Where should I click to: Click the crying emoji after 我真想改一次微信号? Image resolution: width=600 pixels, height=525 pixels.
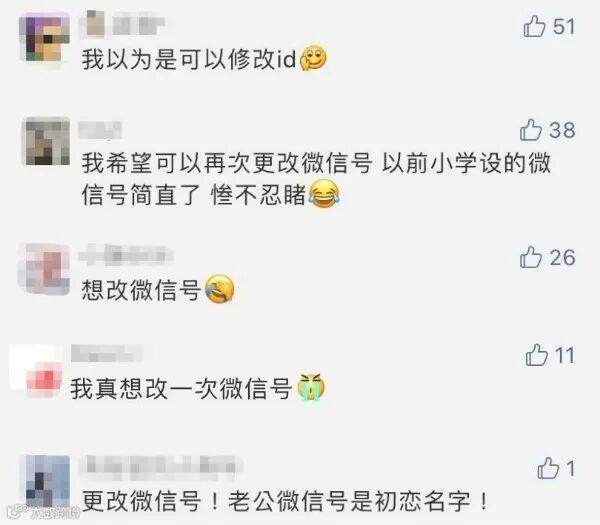tap(311, 386)
